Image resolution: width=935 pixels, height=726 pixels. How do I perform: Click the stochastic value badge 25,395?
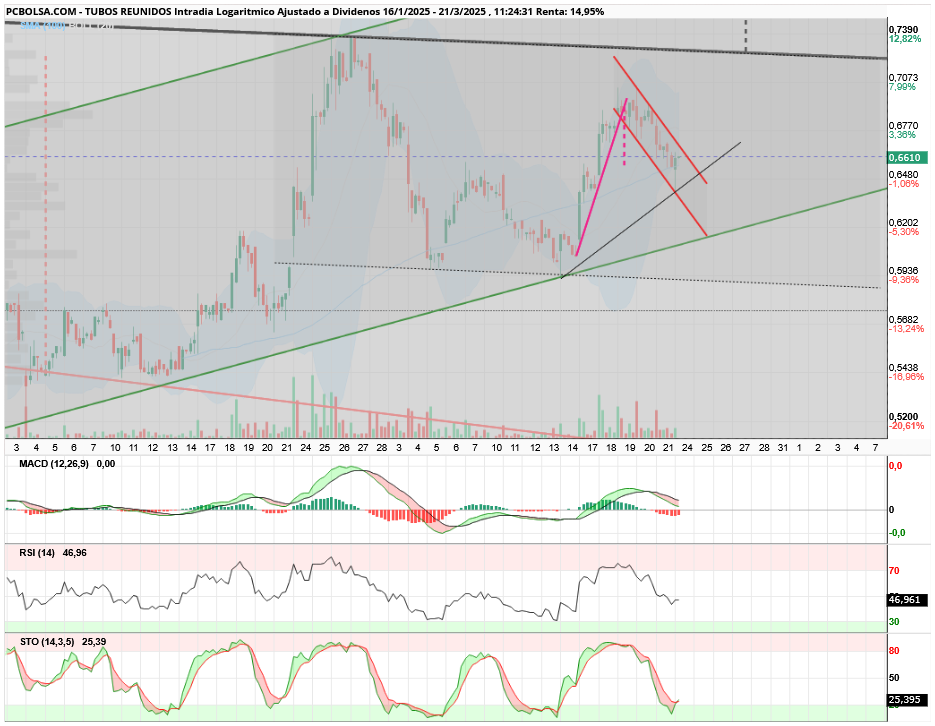908,700
